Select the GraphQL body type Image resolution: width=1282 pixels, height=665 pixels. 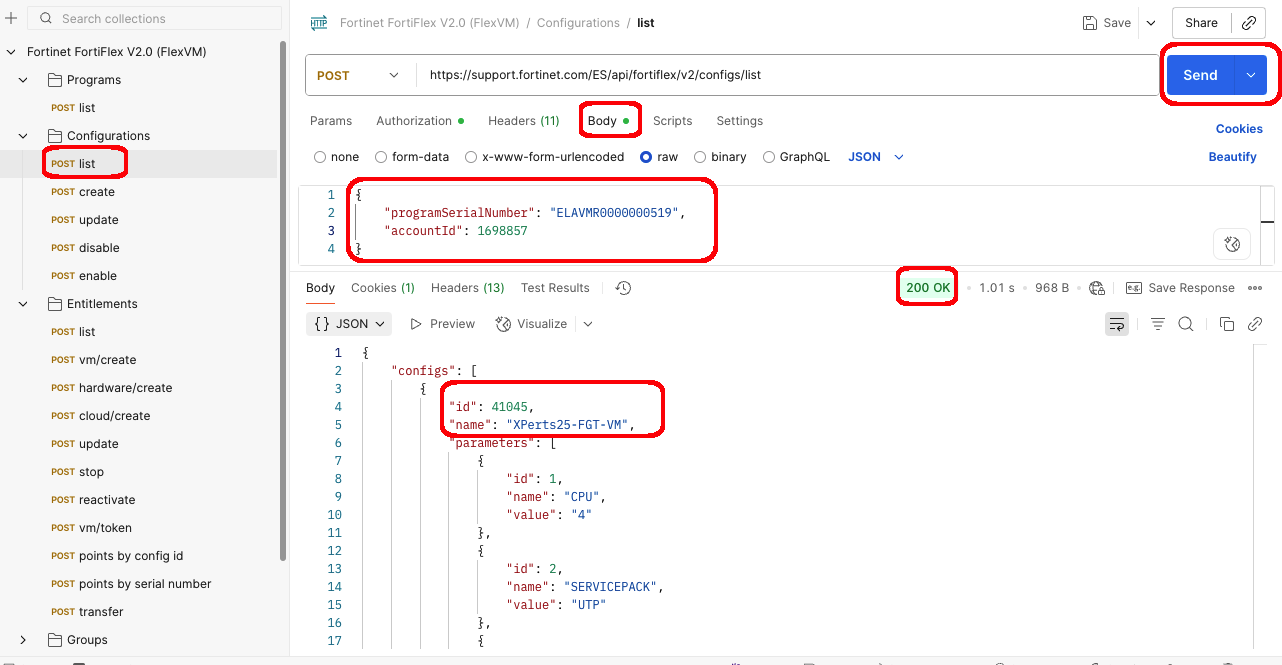769,157
